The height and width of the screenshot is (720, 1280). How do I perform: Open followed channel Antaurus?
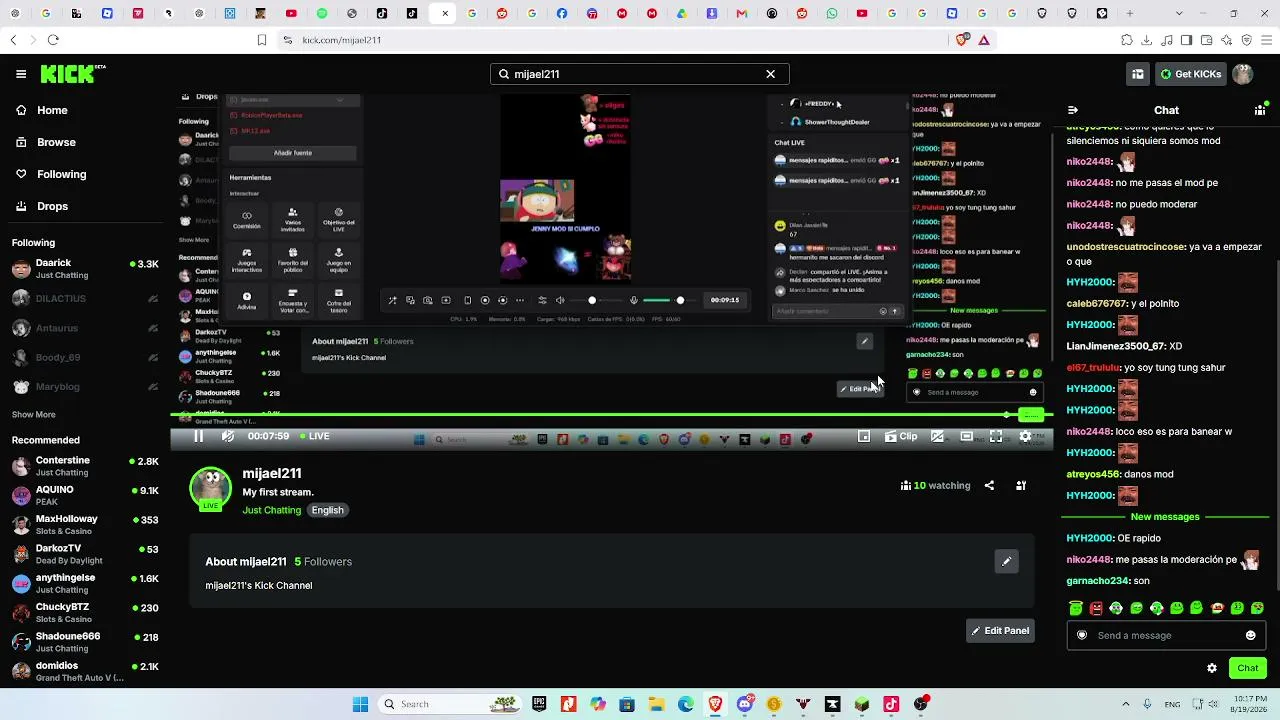pyautogui.click(x=85, y=328)
